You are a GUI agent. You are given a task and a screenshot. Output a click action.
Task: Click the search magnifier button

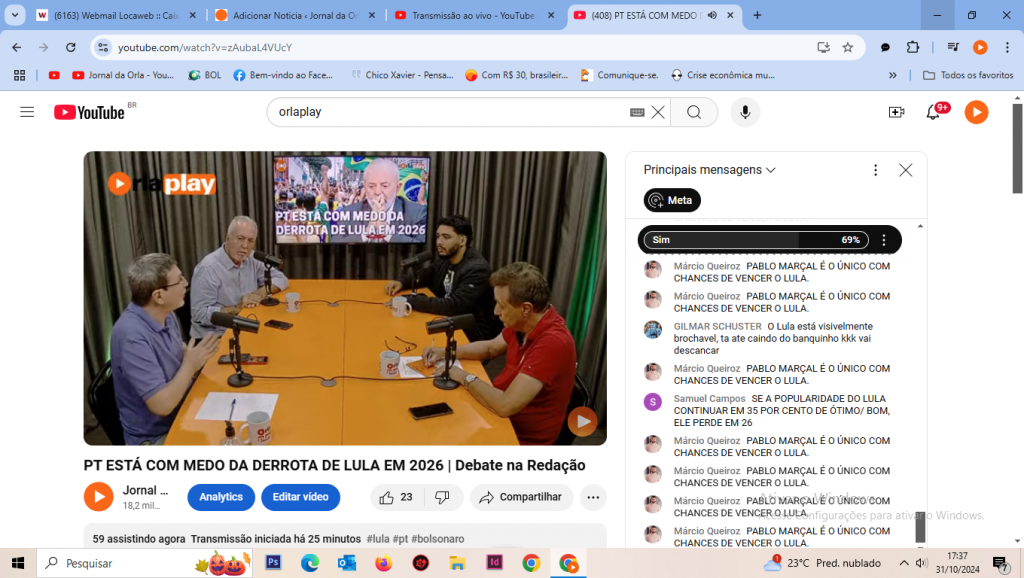(694, 112)
